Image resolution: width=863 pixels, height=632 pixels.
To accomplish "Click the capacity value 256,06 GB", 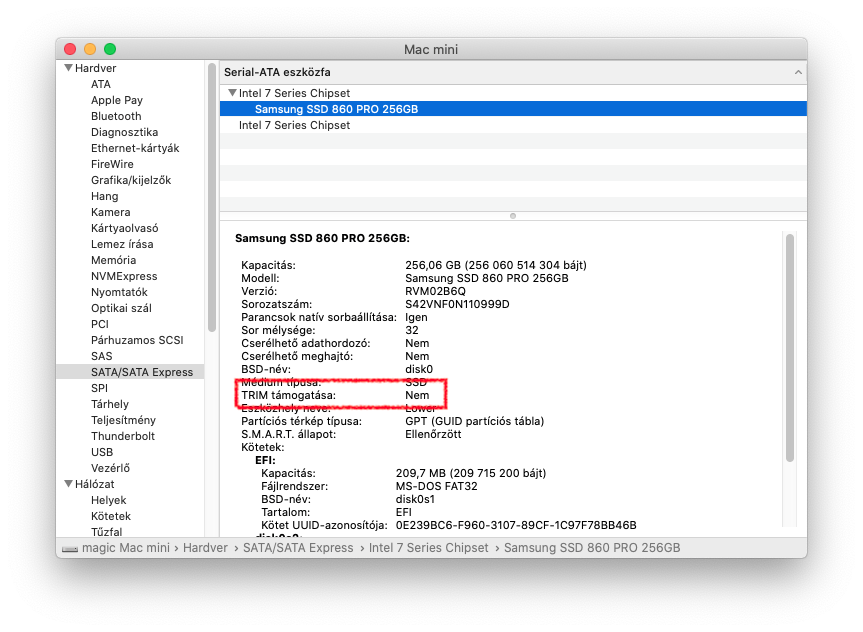I will coord(496,265).
